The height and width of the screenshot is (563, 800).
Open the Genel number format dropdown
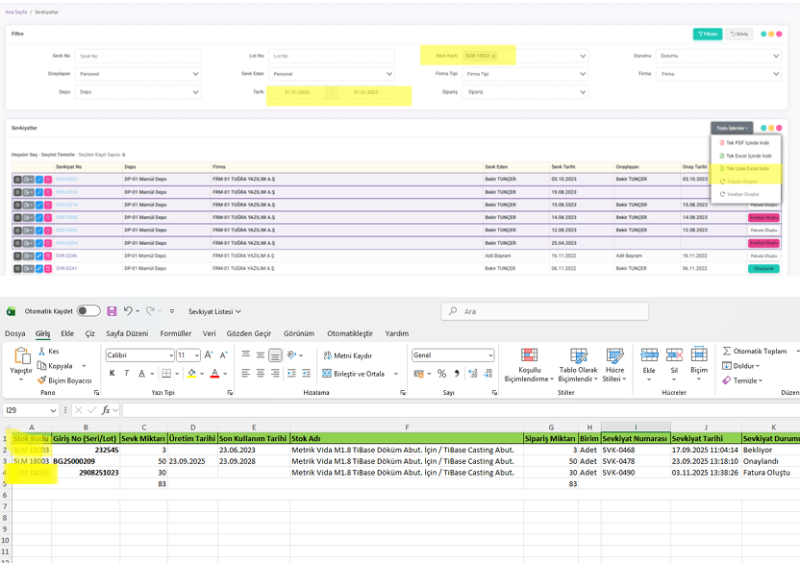coord(489,355)
